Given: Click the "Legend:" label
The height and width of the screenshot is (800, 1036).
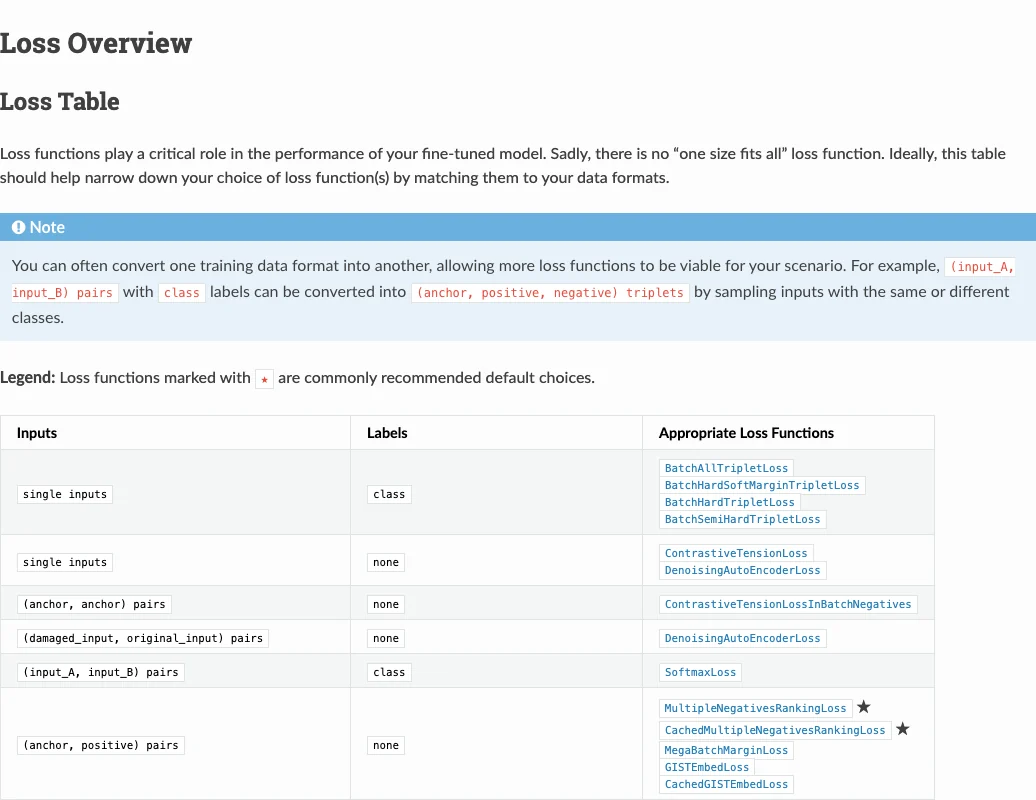Looking at the screenshot, I should point(28,378).
